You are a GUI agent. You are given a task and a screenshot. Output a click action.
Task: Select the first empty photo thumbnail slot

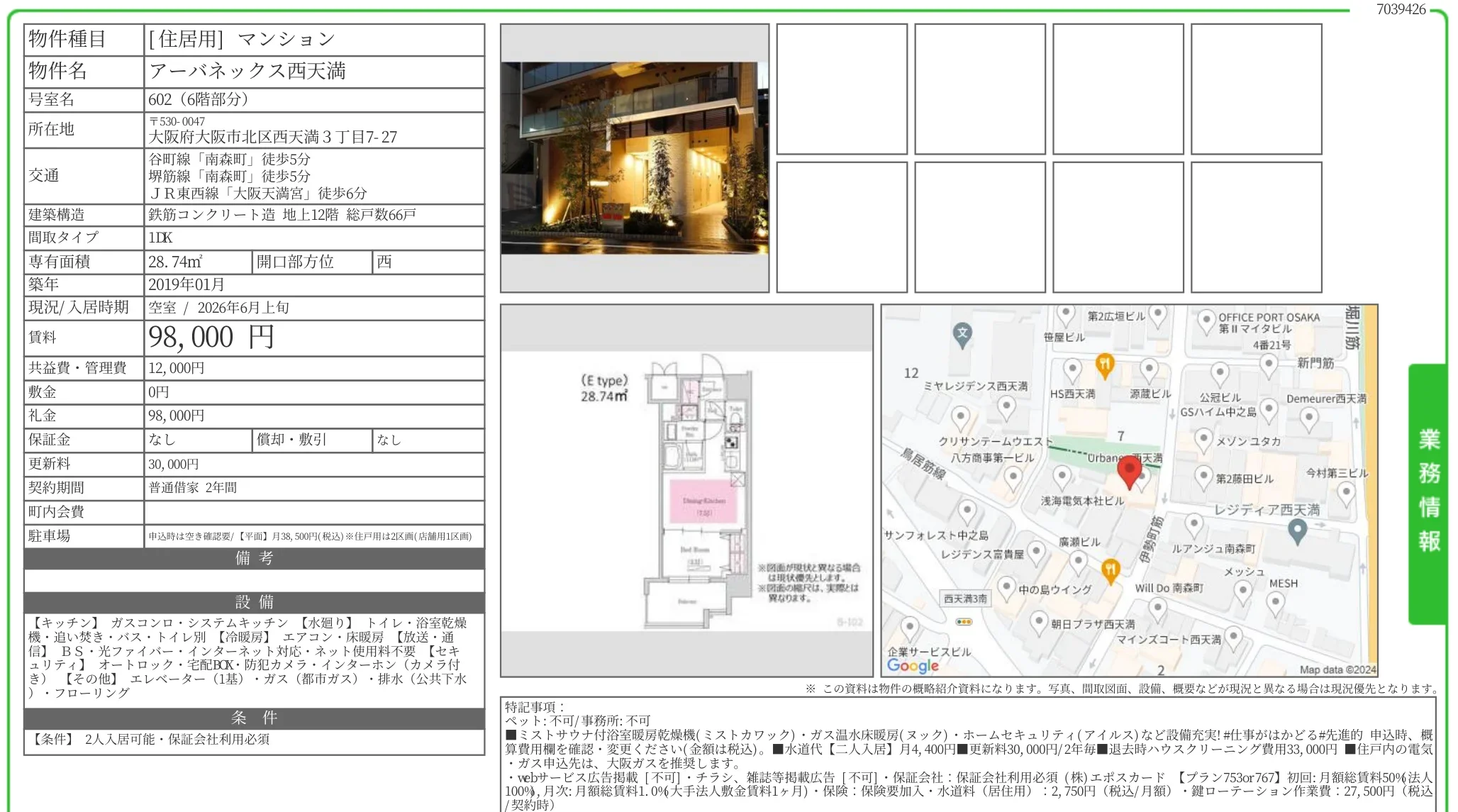click(841, 89)
